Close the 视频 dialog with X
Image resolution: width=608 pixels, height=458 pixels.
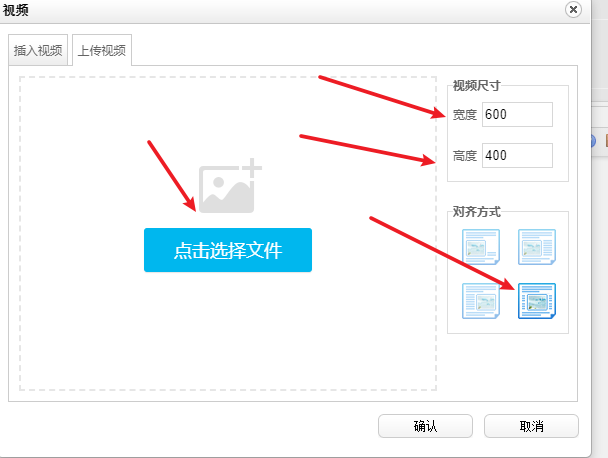tap(573, 9)
